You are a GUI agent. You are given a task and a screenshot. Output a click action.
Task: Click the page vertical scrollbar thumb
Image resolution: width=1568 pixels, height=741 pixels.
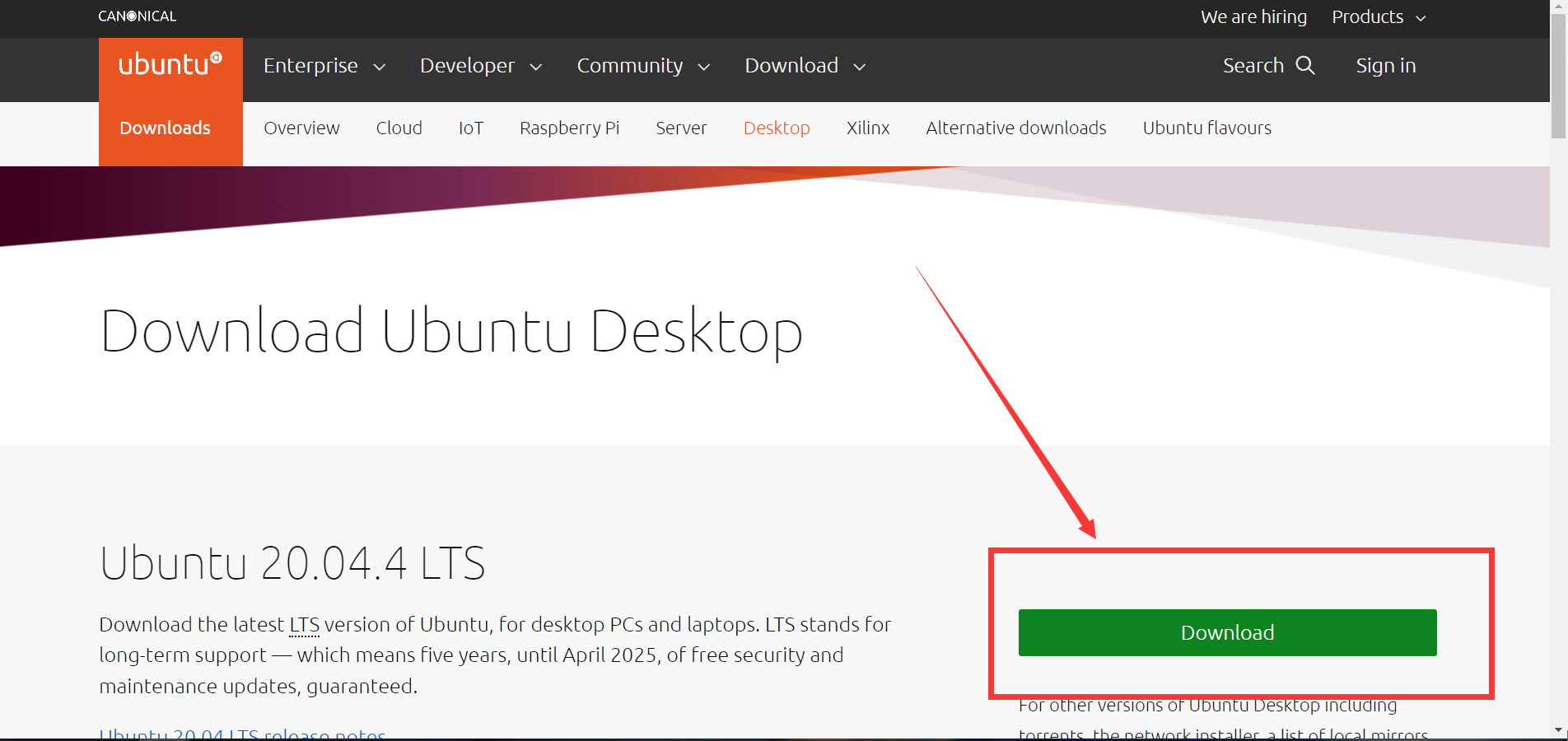click(x=1558, y=76)
